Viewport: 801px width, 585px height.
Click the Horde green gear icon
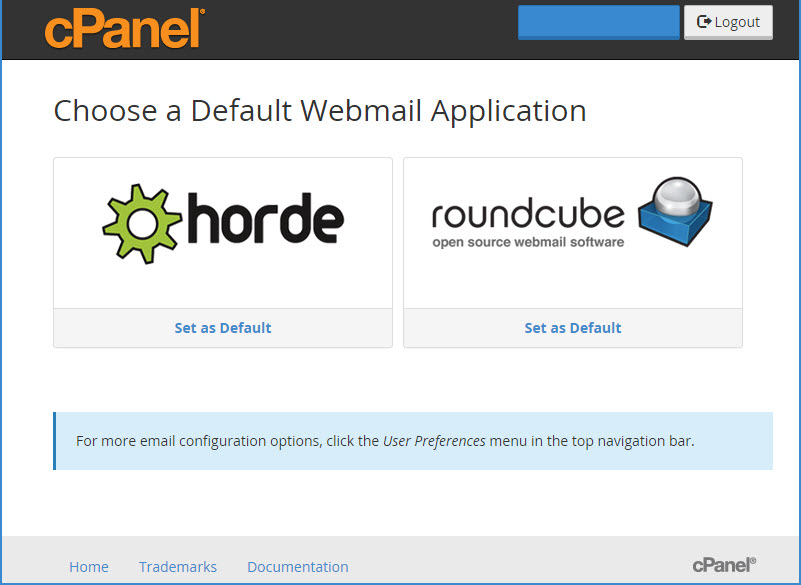point(142,224)
